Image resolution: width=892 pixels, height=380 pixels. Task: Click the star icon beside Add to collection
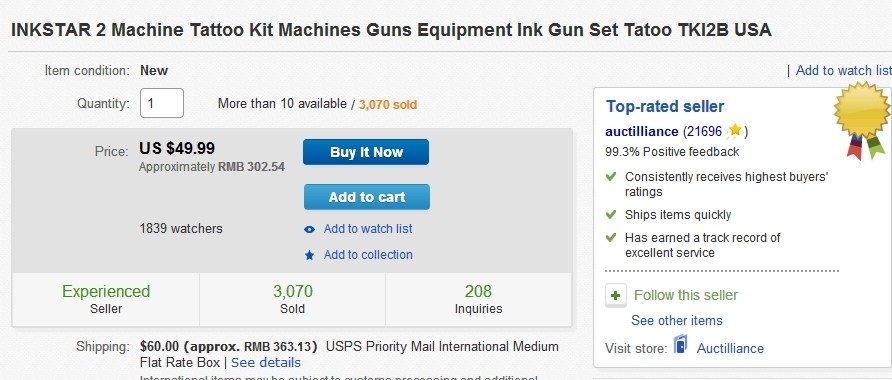coord(309,255)
